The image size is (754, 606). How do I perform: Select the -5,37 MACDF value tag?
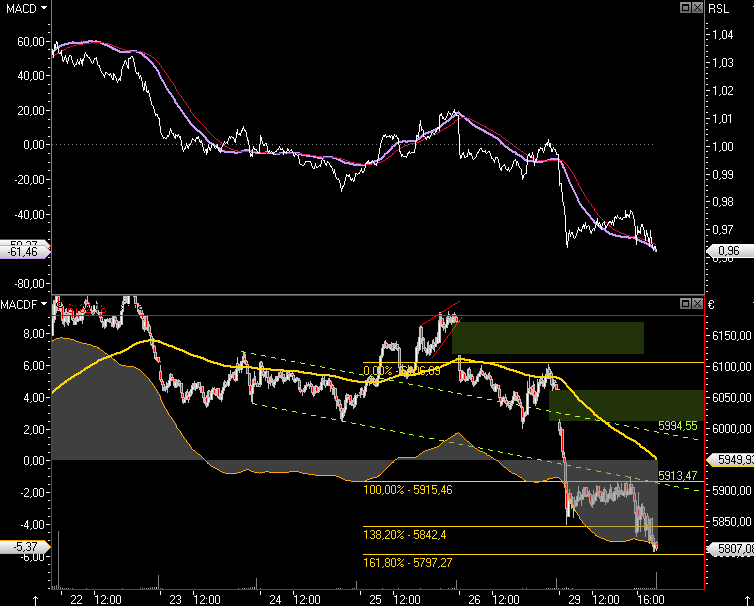point(25,547)
